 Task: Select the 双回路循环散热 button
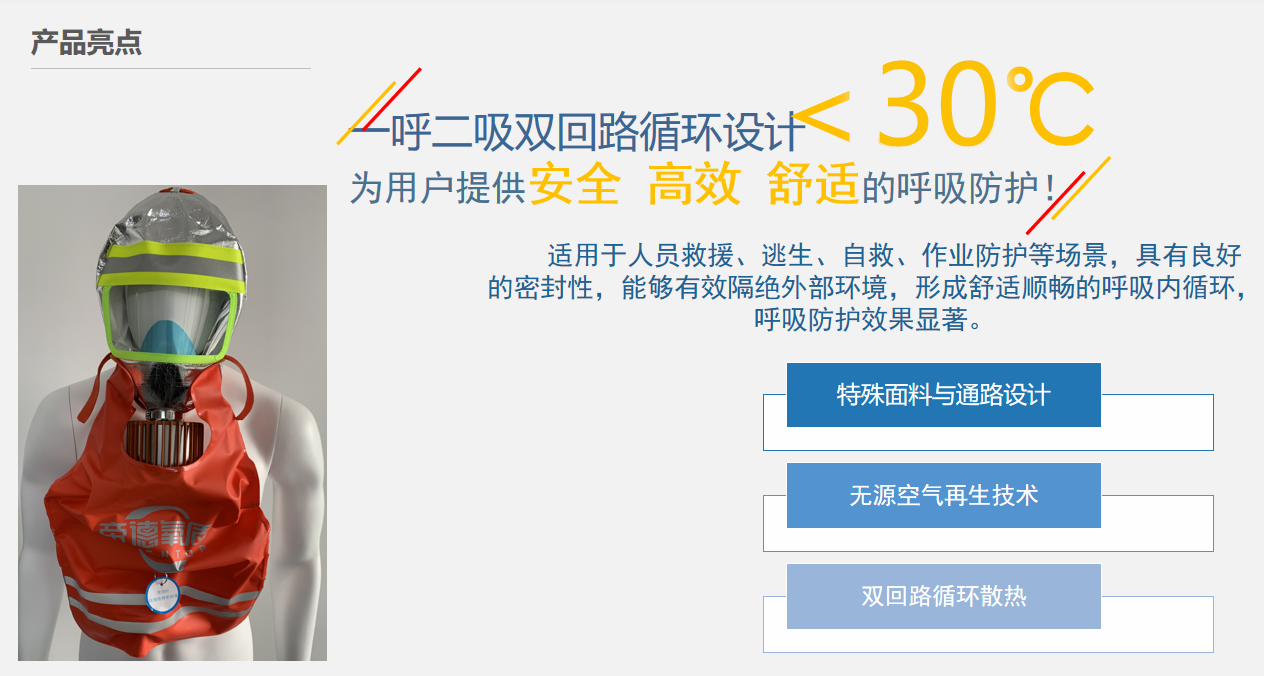pos(943,597)
